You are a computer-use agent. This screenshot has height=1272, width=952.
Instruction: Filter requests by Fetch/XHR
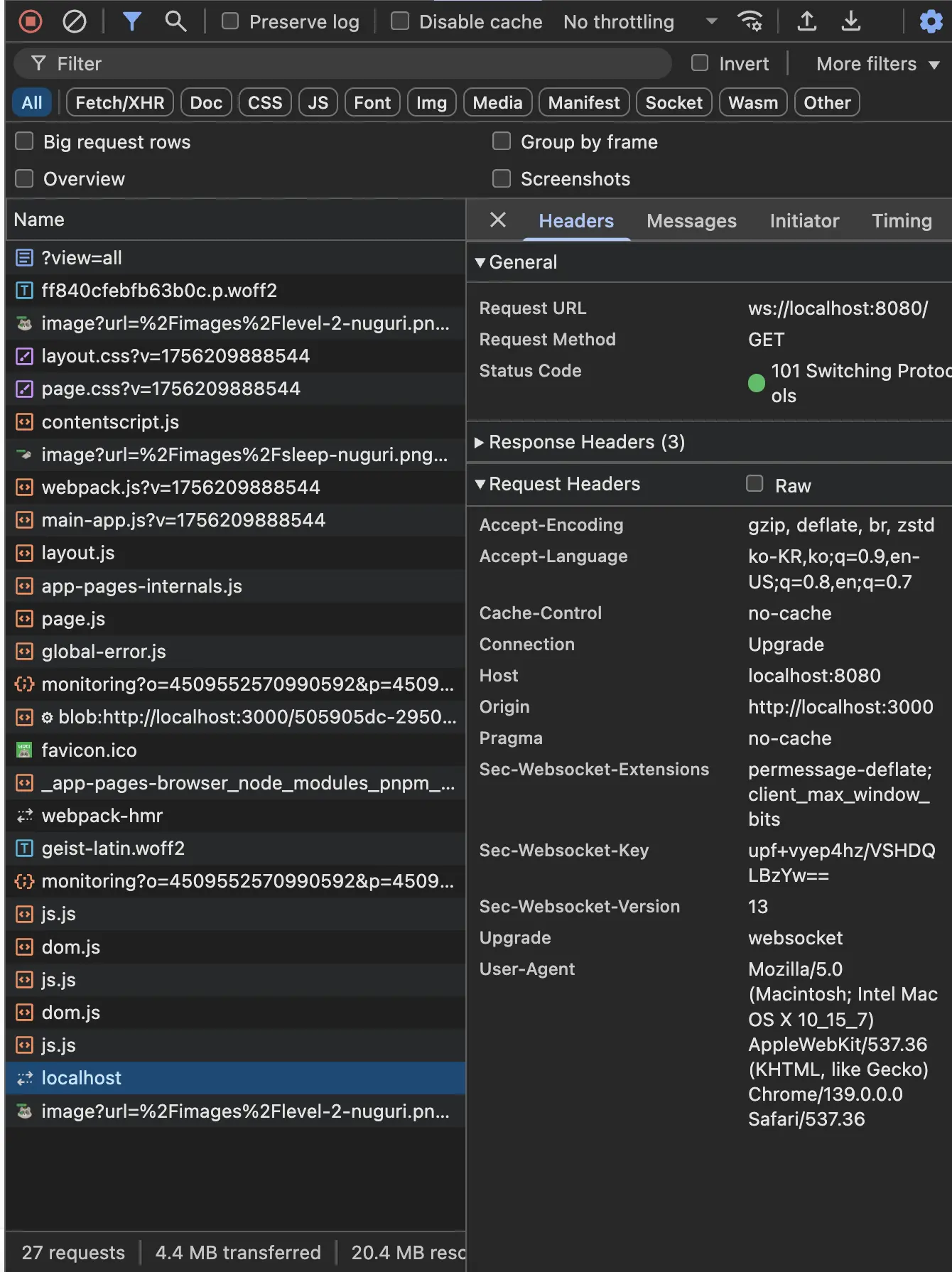[119, 102]
